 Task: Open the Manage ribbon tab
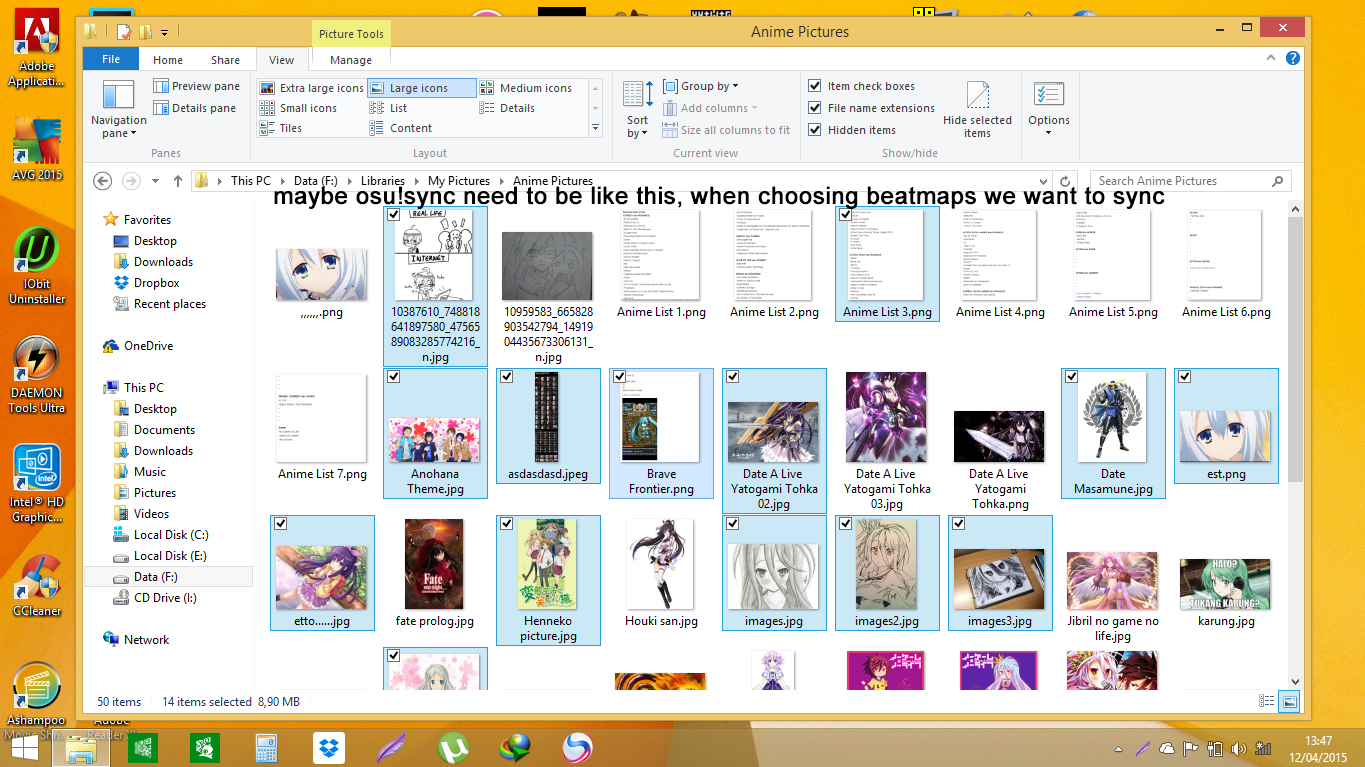pyautogui.click(x=351, y=60)
